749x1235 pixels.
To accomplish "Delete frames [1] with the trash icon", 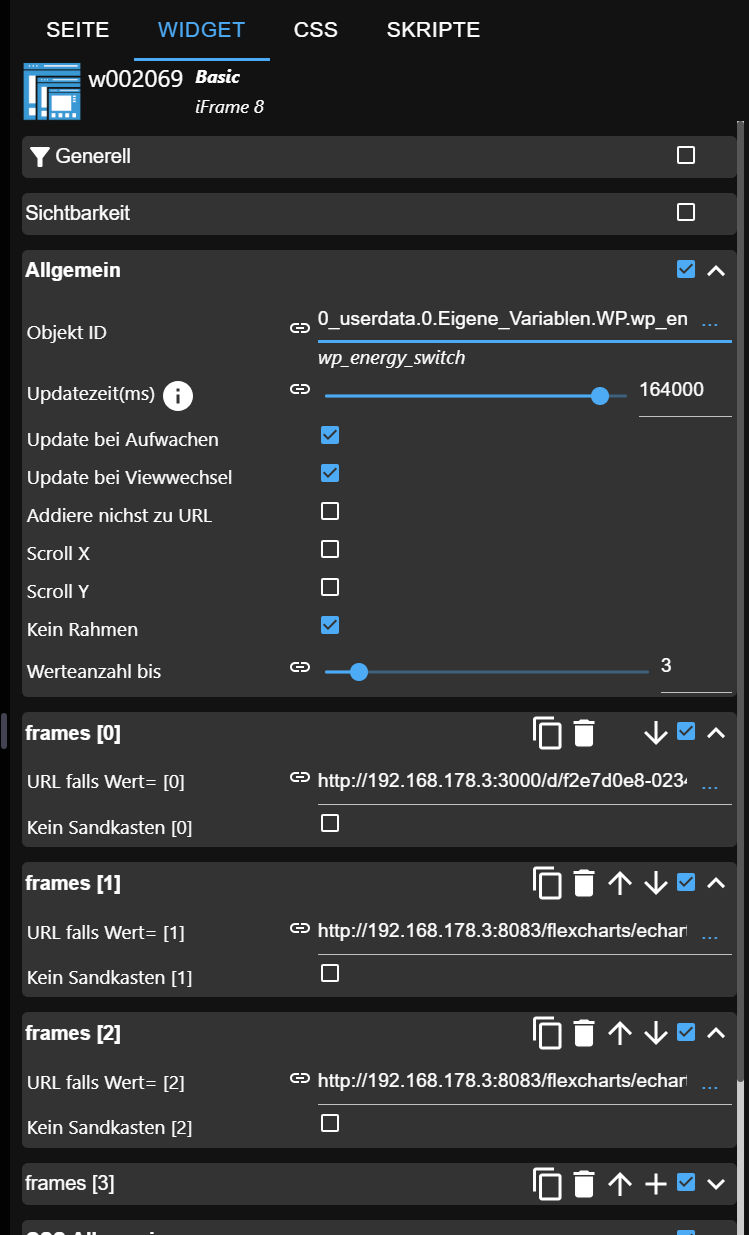I will click(584, 883).
